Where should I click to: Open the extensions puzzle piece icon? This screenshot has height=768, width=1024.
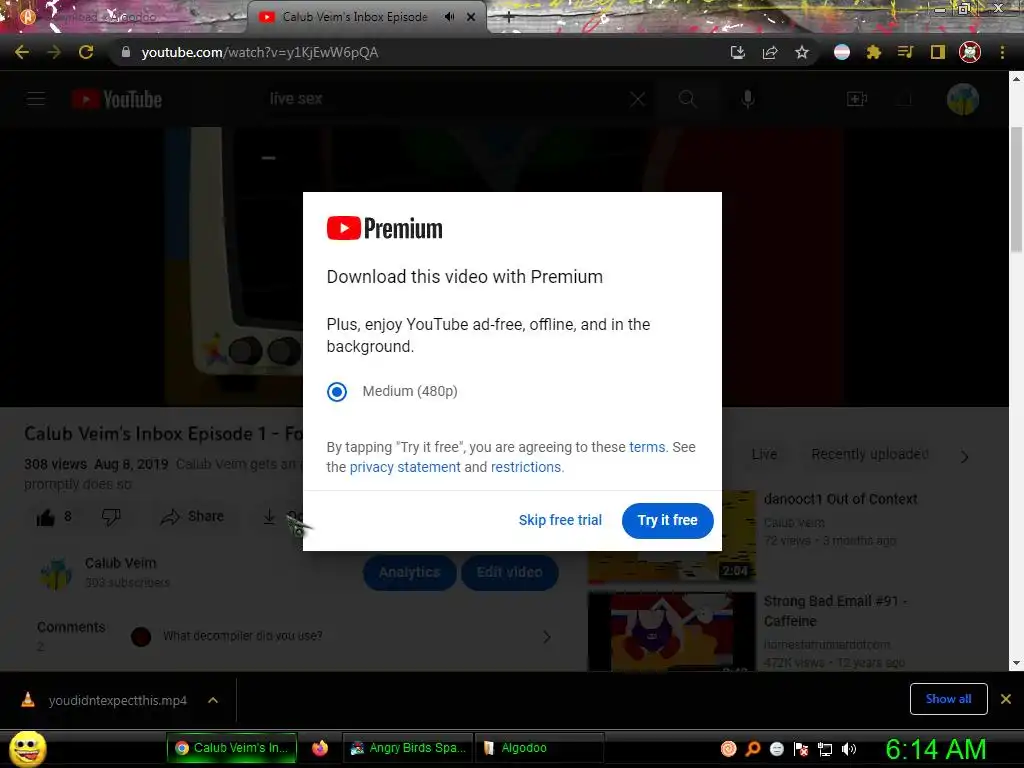[x=874, y=52]
